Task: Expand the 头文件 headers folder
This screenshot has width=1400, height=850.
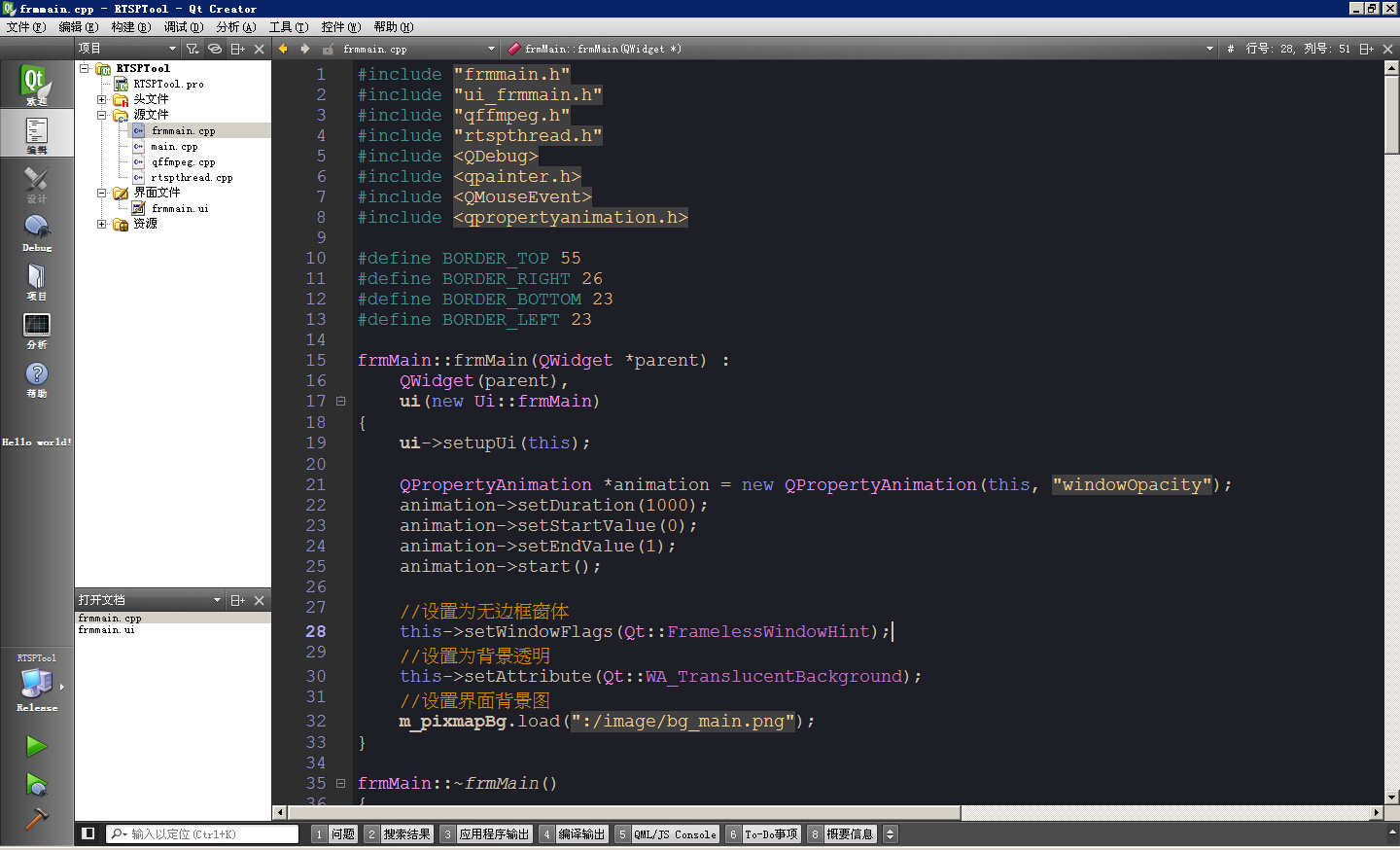Action: tap(101, 99)
